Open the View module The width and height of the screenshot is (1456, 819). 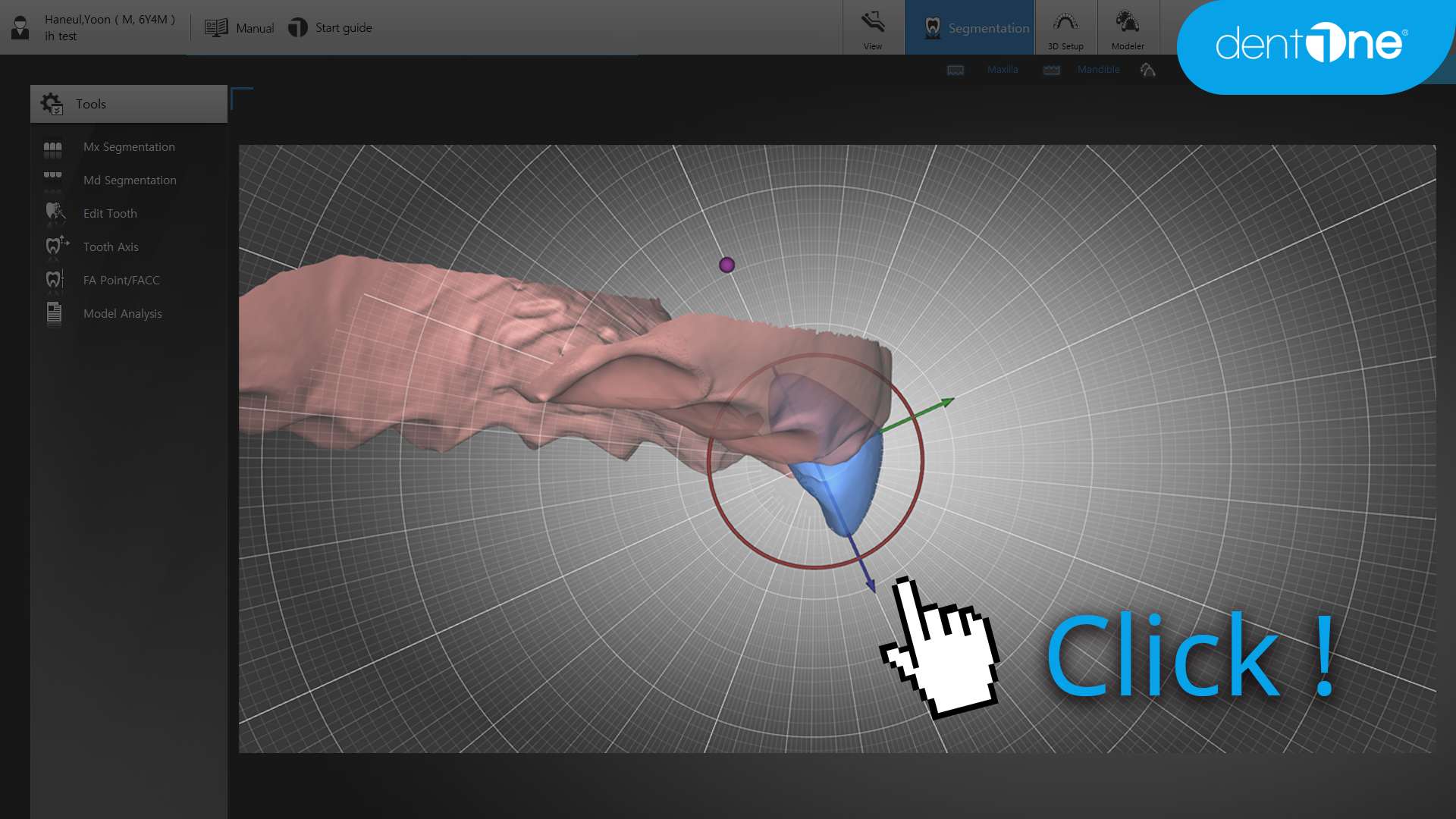[x=873, y=29]
